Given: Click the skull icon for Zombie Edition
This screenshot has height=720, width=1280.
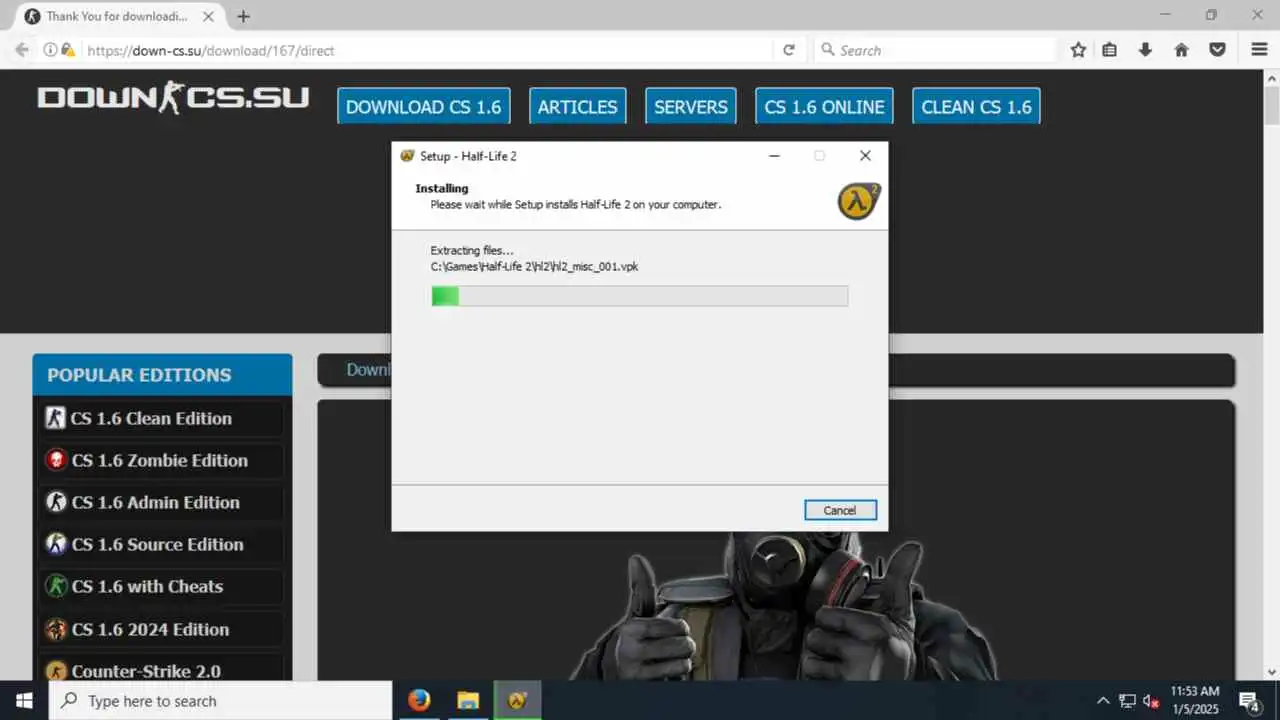Looking at the screenshot, I should coord(56,460).
